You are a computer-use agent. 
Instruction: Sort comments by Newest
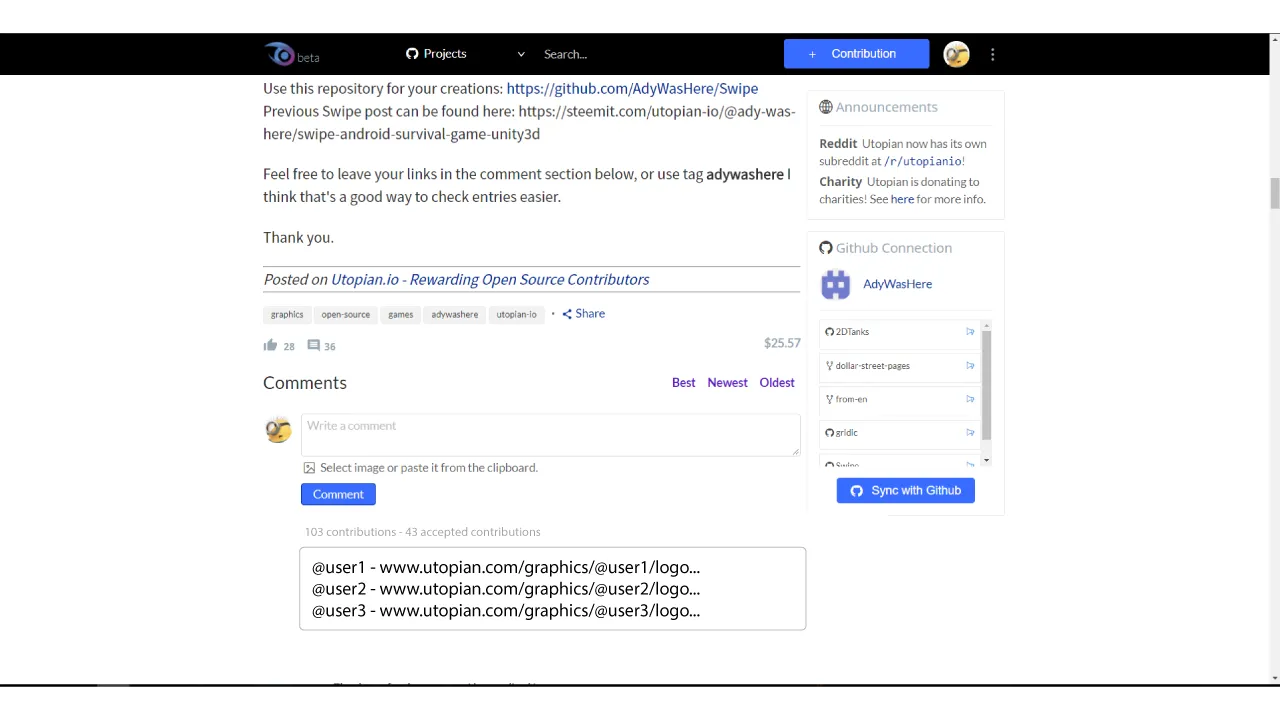(x=727, y=383)
